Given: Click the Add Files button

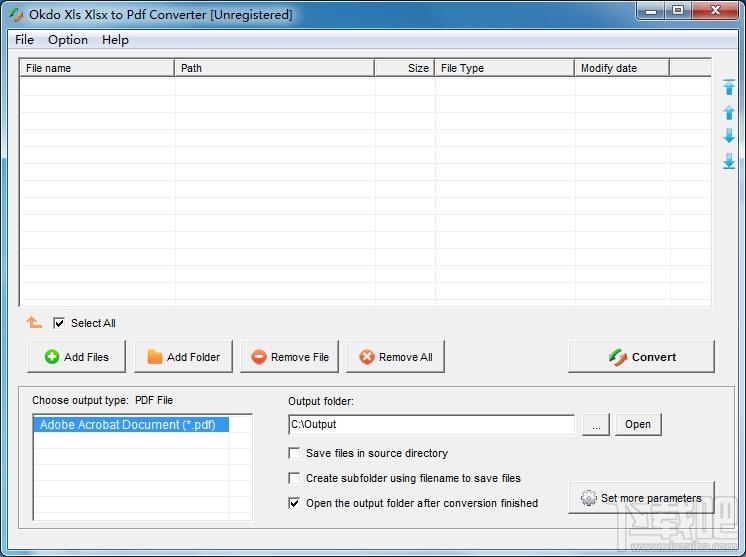Looking at the screenshot, I should [77, 357].
